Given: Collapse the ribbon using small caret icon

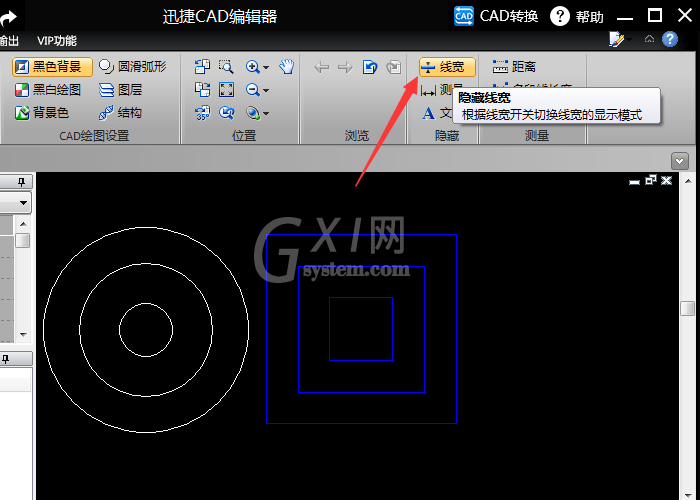Looking at the screenshot, I should click(650, 39).
